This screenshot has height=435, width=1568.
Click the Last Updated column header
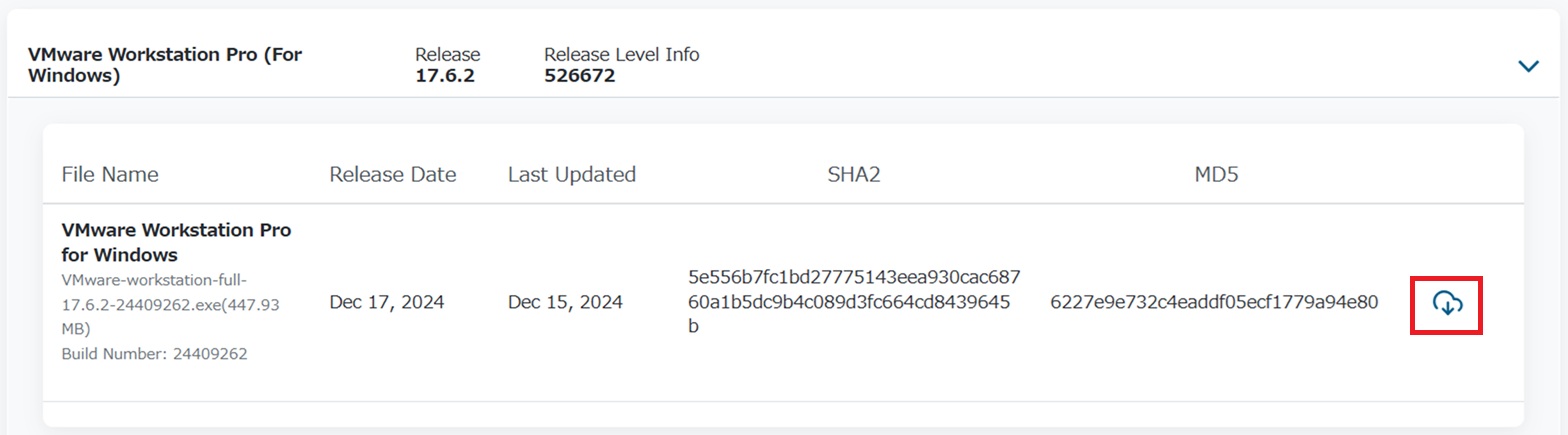(572, 174)
